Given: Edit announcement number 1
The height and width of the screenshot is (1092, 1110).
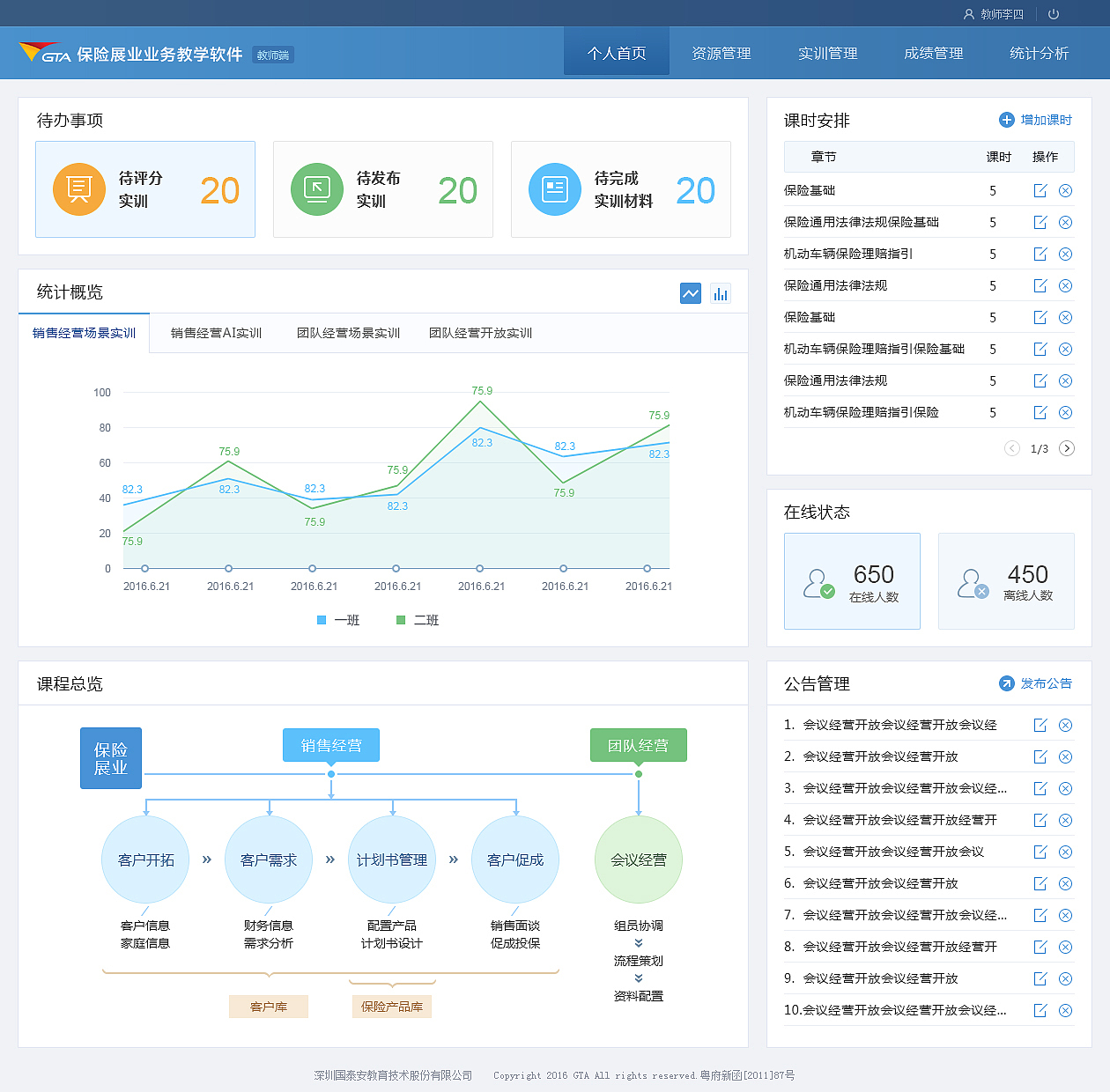Looking at the screenshot, I should pyautogui.click(x=1040, y=725).
